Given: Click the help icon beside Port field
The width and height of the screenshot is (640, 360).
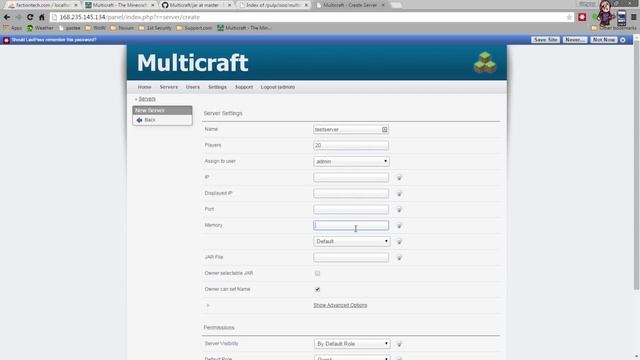Looking at the screenshot, I should [399, 209].
